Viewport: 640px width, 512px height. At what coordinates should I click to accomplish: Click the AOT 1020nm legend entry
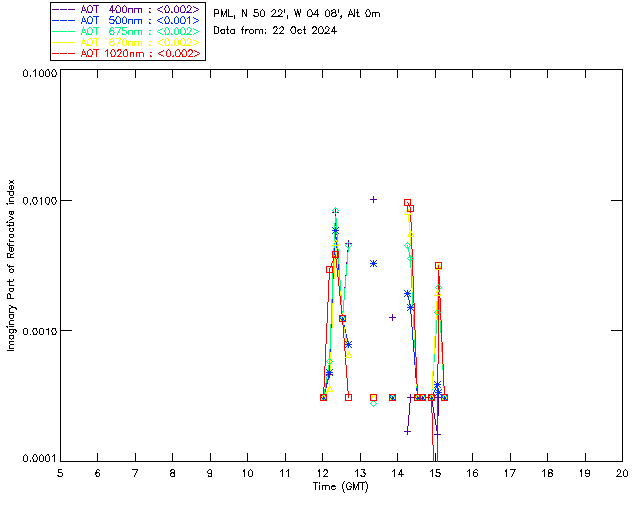(x=126, y=53)
